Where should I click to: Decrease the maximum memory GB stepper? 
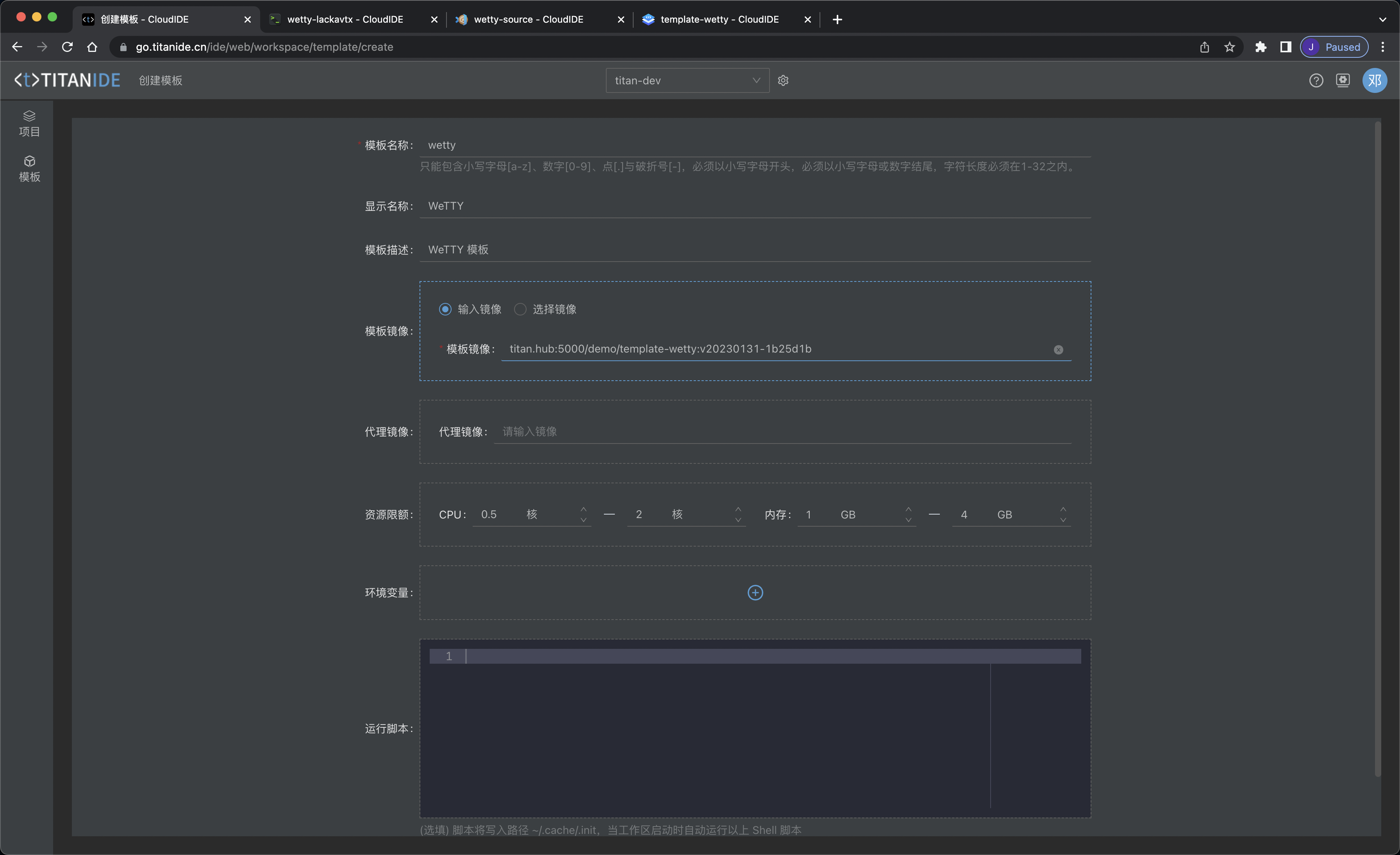(1063, 520)
